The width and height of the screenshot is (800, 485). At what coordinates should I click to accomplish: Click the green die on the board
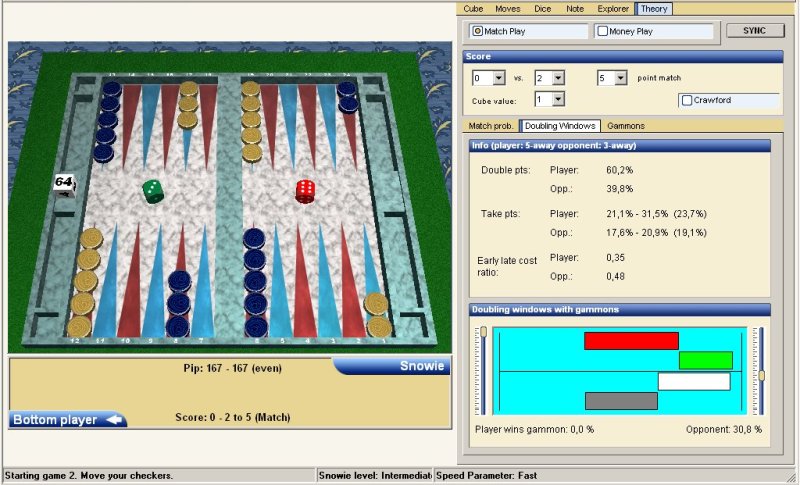click(x=152, y=190)
